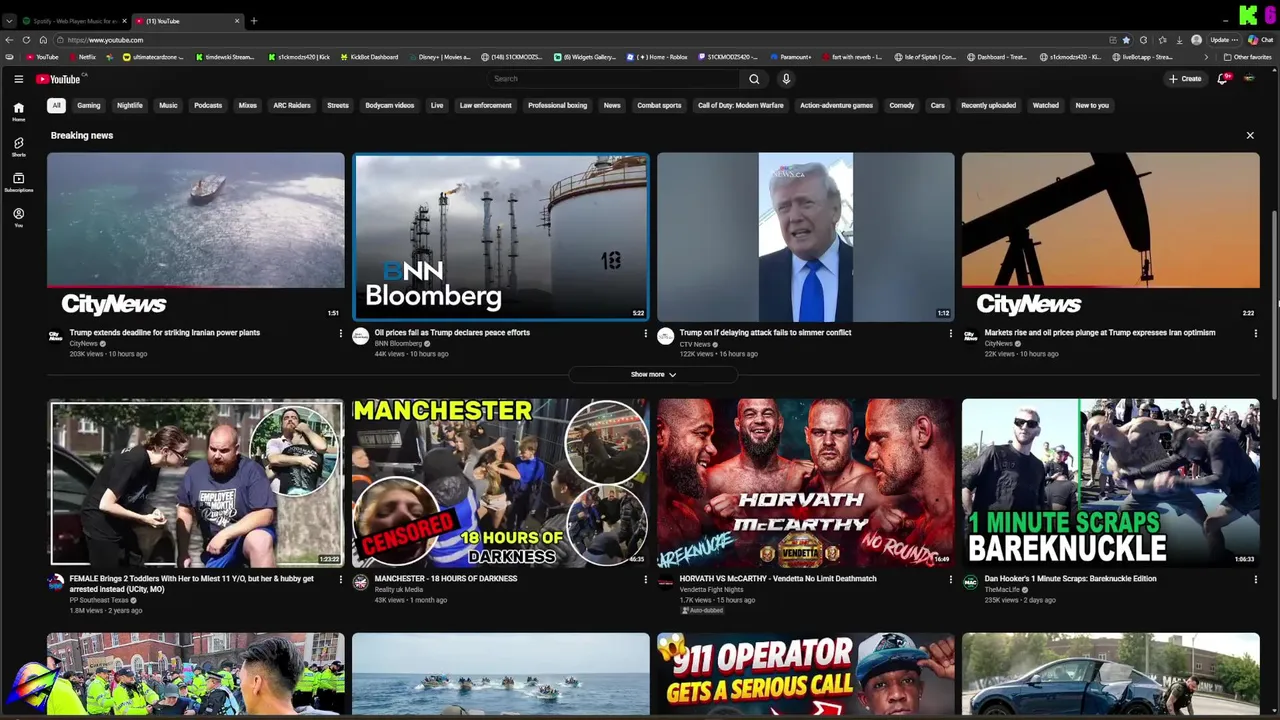The width and height of the screenshot is (1280, 720).
Task: Open the tab search dropdown arrow
Action: [9, 21]
